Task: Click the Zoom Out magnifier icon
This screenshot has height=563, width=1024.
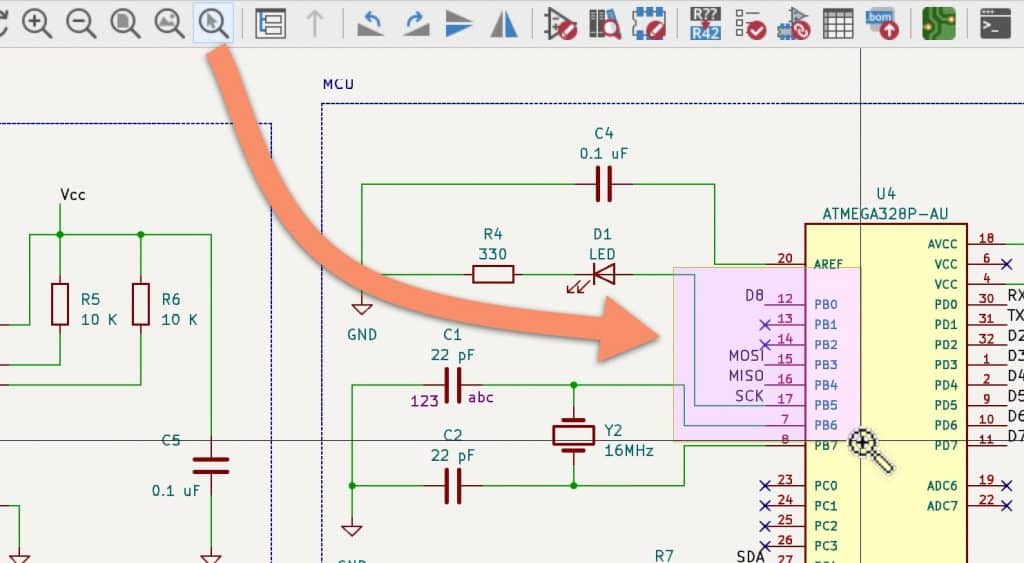Action: [x=81, y=23]
